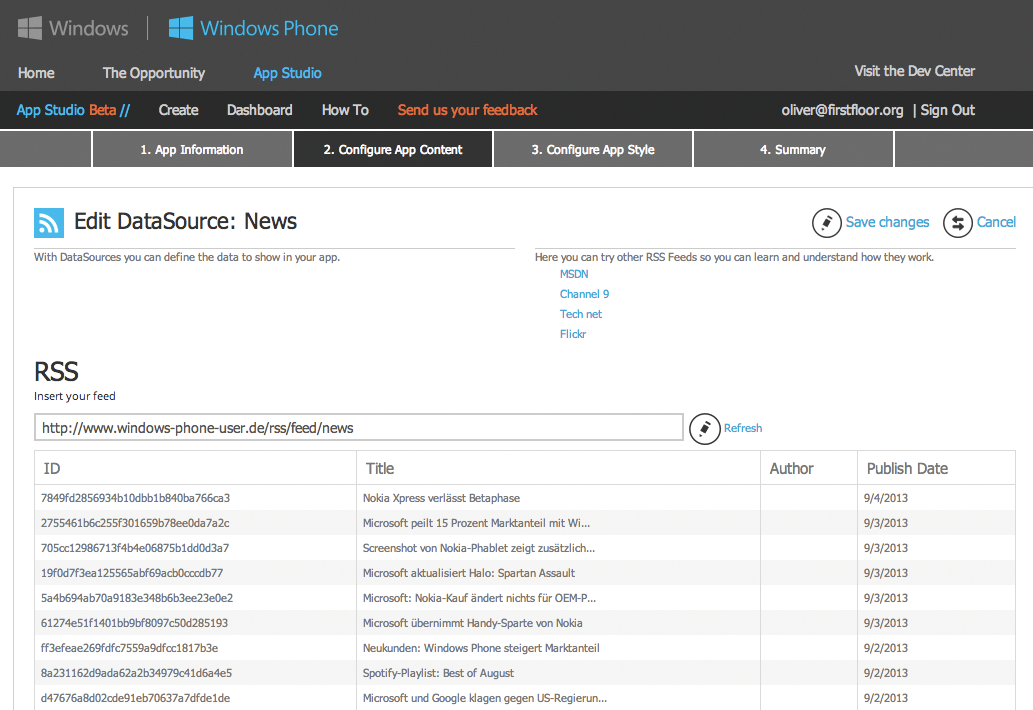Click the Windows Phone brand text
The width and height of the screenshot is (1033, 710).
[x=269, y=28]
